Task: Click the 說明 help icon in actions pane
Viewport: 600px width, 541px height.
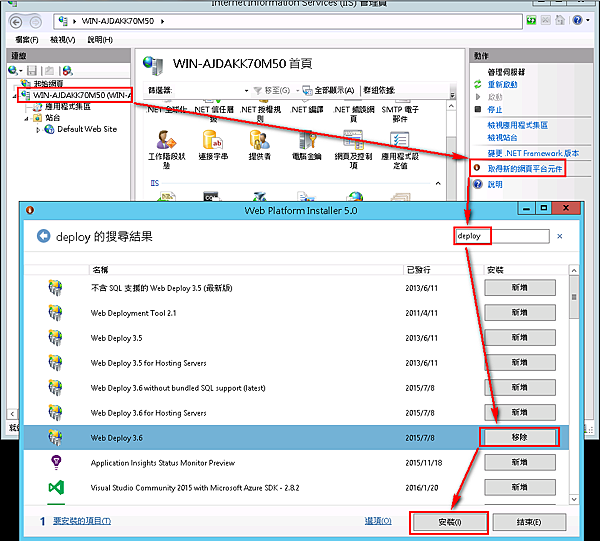Action: (478, 184)
